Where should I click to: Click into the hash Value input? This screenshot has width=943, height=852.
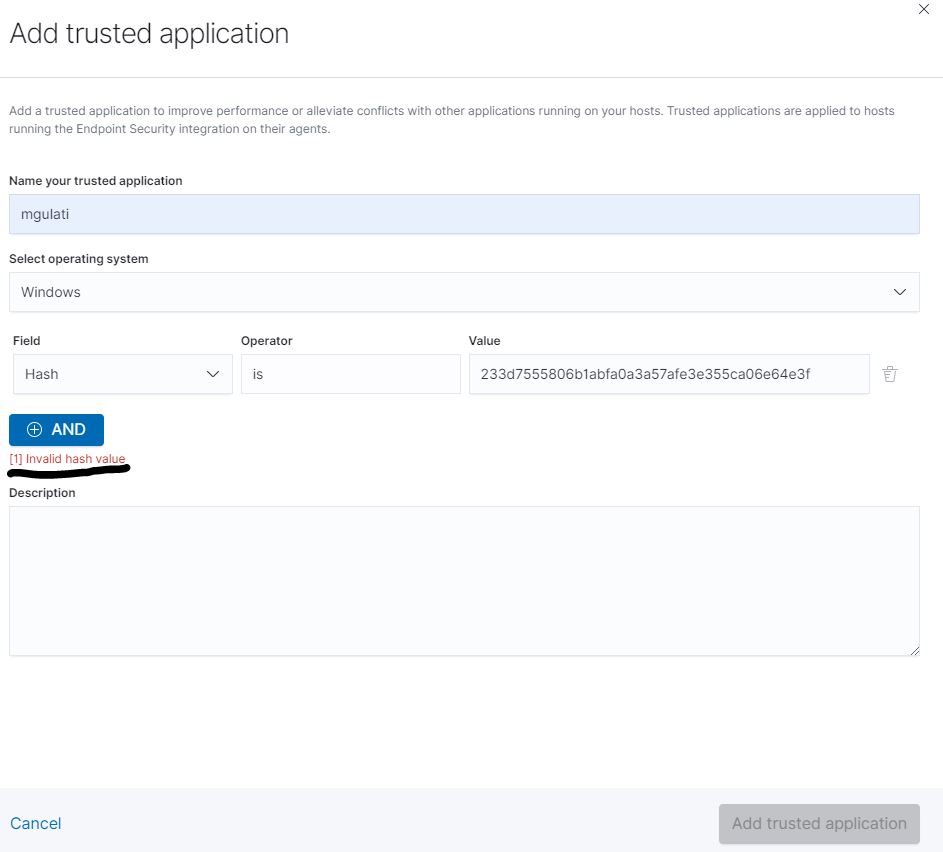coord(669,374)
